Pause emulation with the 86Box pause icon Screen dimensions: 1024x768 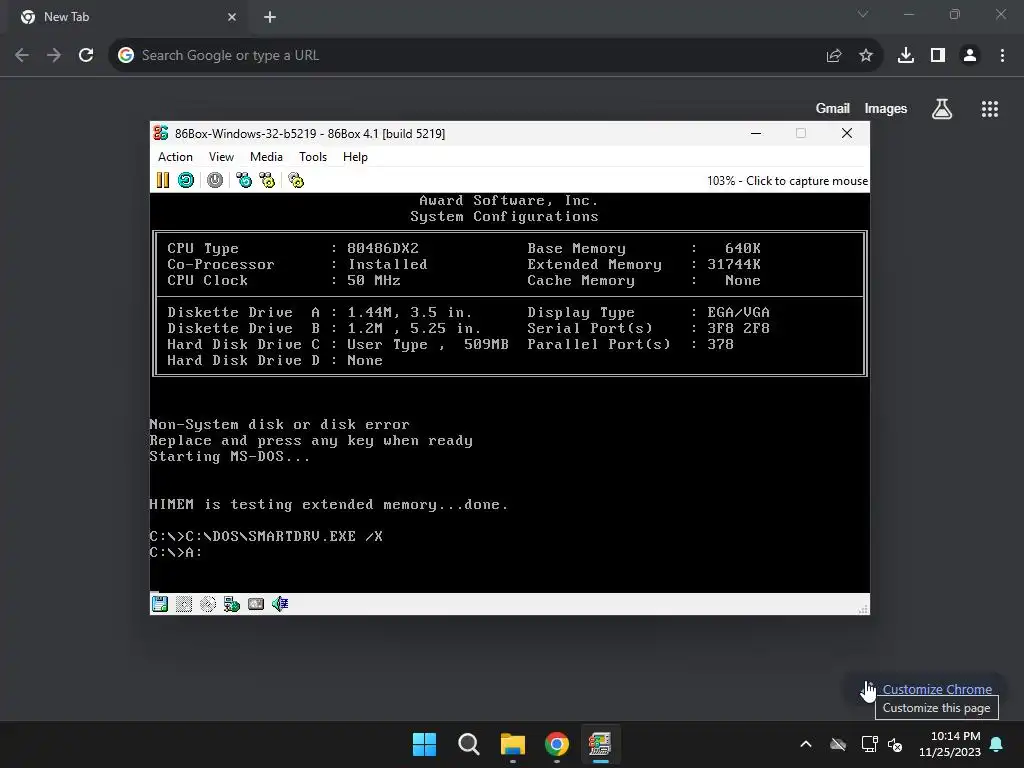pos(163,180)
